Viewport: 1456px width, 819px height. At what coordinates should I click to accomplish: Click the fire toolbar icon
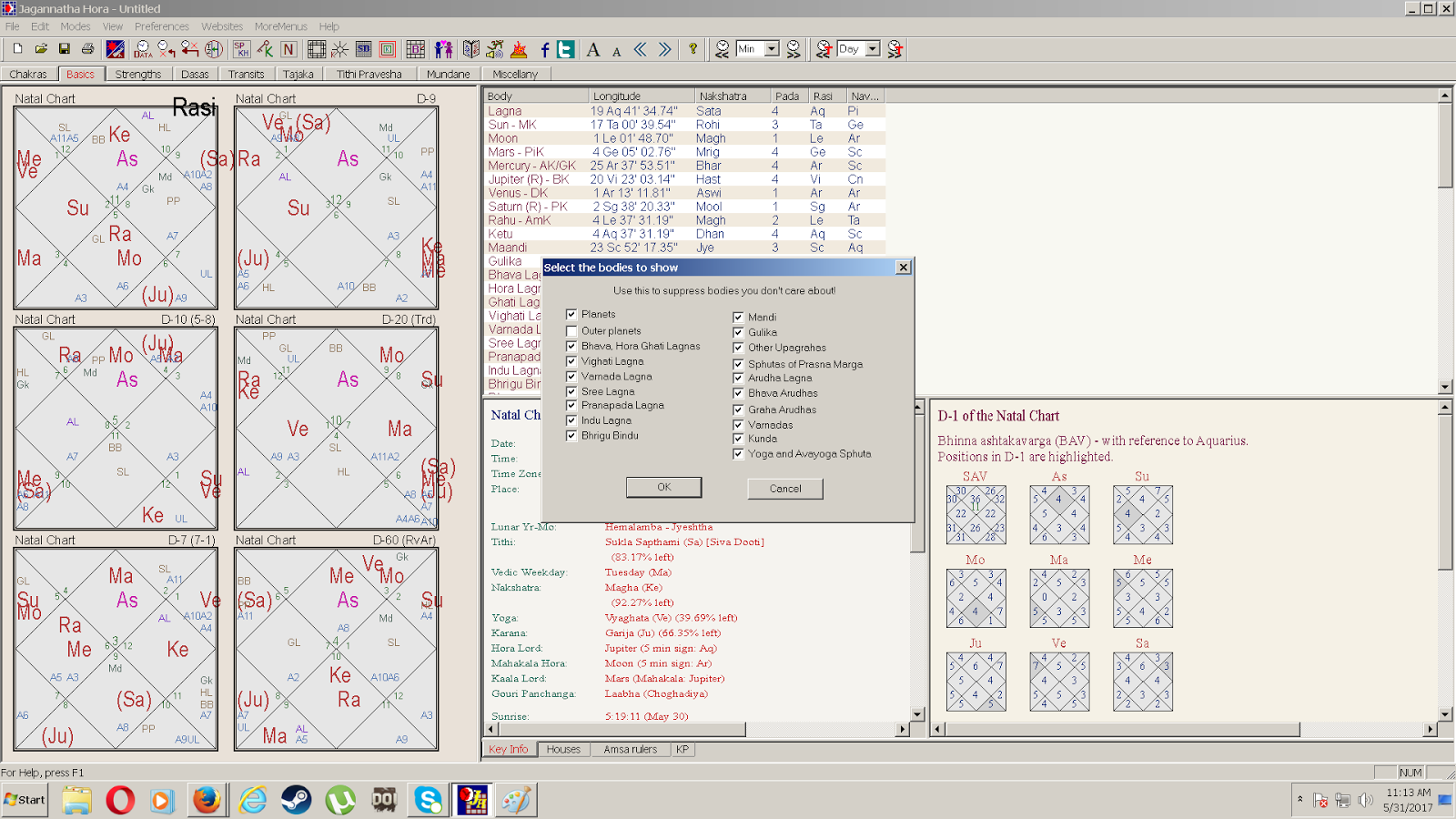[x=519, y=49]
